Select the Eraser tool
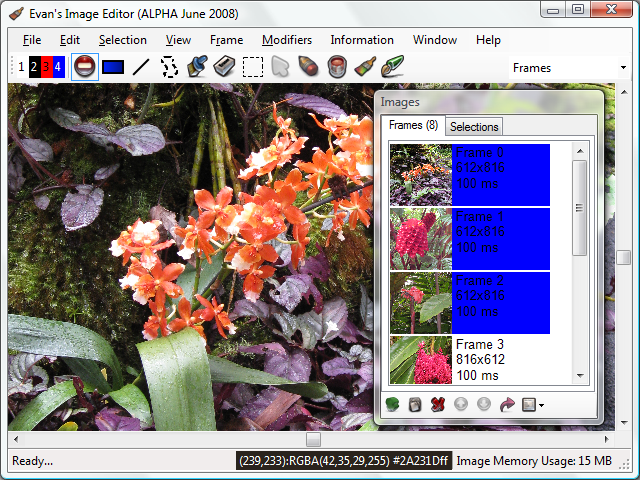This screenshot has width=640, height=480. click(x=224, y=67)
